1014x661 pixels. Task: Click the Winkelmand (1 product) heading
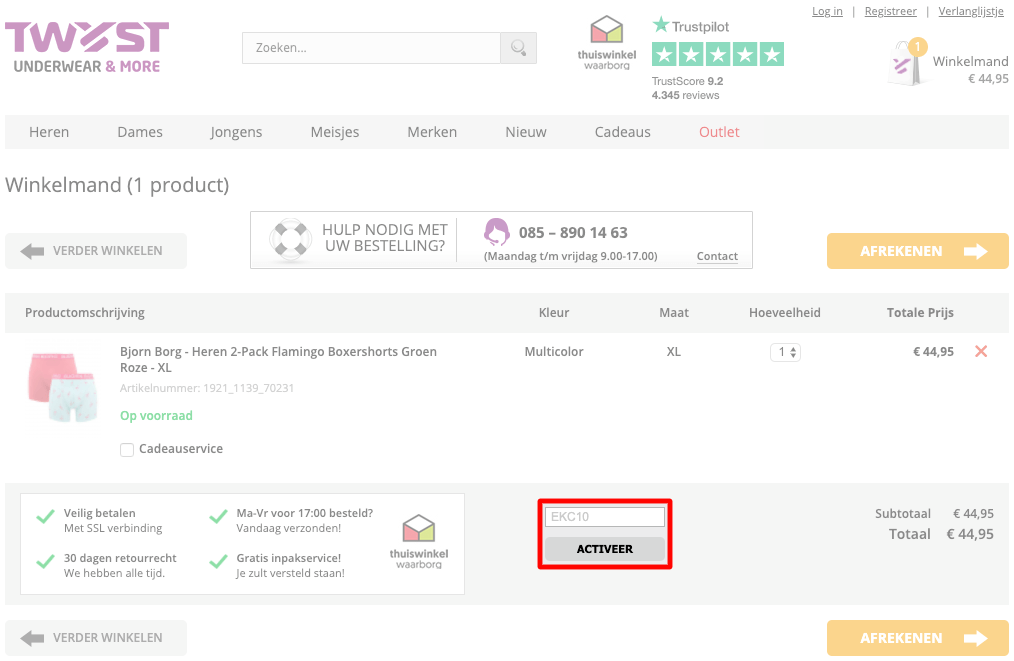coord(117,186)
